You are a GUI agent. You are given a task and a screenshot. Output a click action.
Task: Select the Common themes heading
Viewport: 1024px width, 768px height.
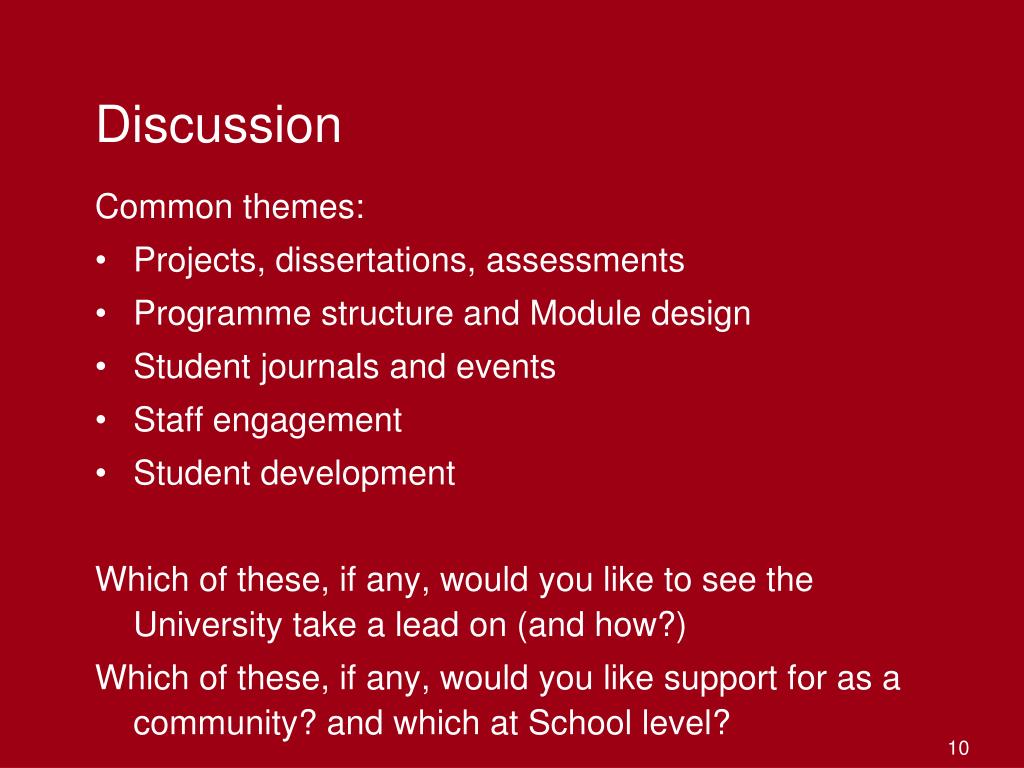pyautogui.click(x=229, y=206)
